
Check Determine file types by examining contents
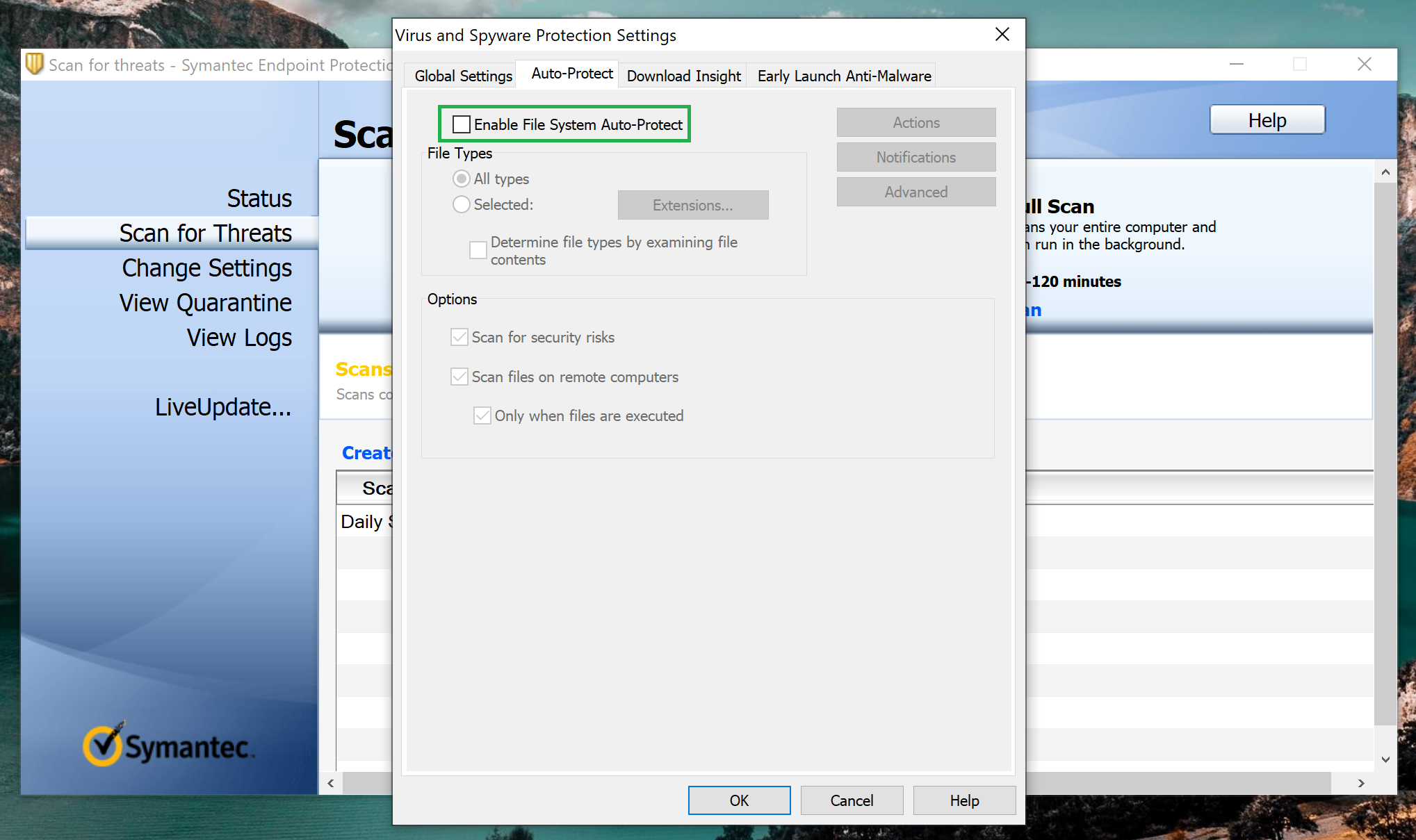[x=478, y=249]
